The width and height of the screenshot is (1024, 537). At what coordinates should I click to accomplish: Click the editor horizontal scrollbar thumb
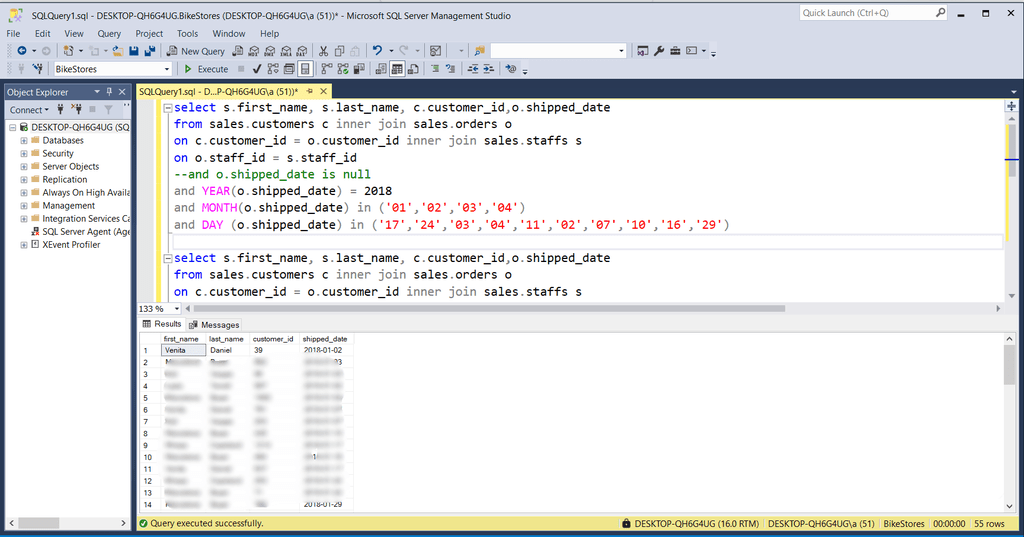click(489, 308)
